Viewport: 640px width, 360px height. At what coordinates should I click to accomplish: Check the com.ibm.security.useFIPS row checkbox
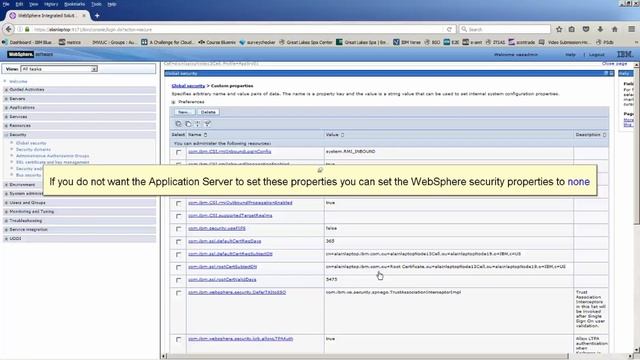click(178, 229)
